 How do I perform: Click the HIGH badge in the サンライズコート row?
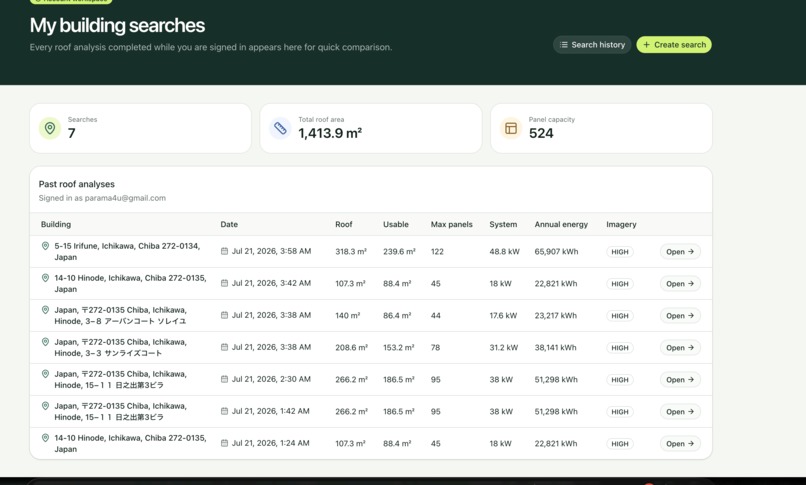[620, 348]
